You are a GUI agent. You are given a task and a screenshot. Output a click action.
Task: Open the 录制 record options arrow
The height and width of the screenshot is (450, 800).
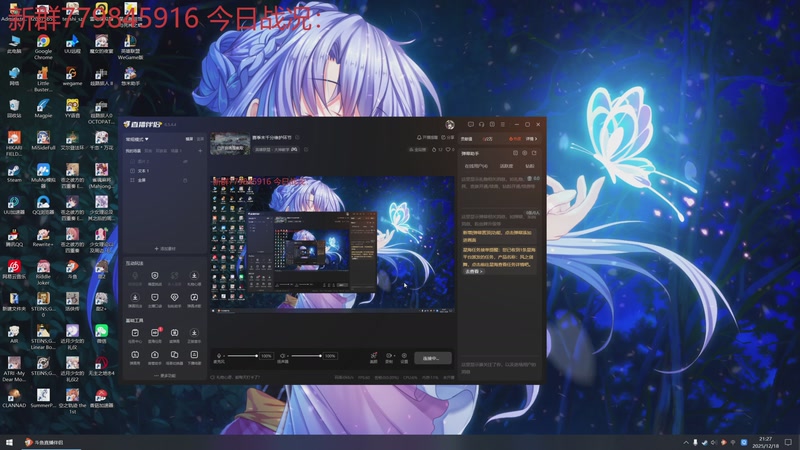point(393,356)
